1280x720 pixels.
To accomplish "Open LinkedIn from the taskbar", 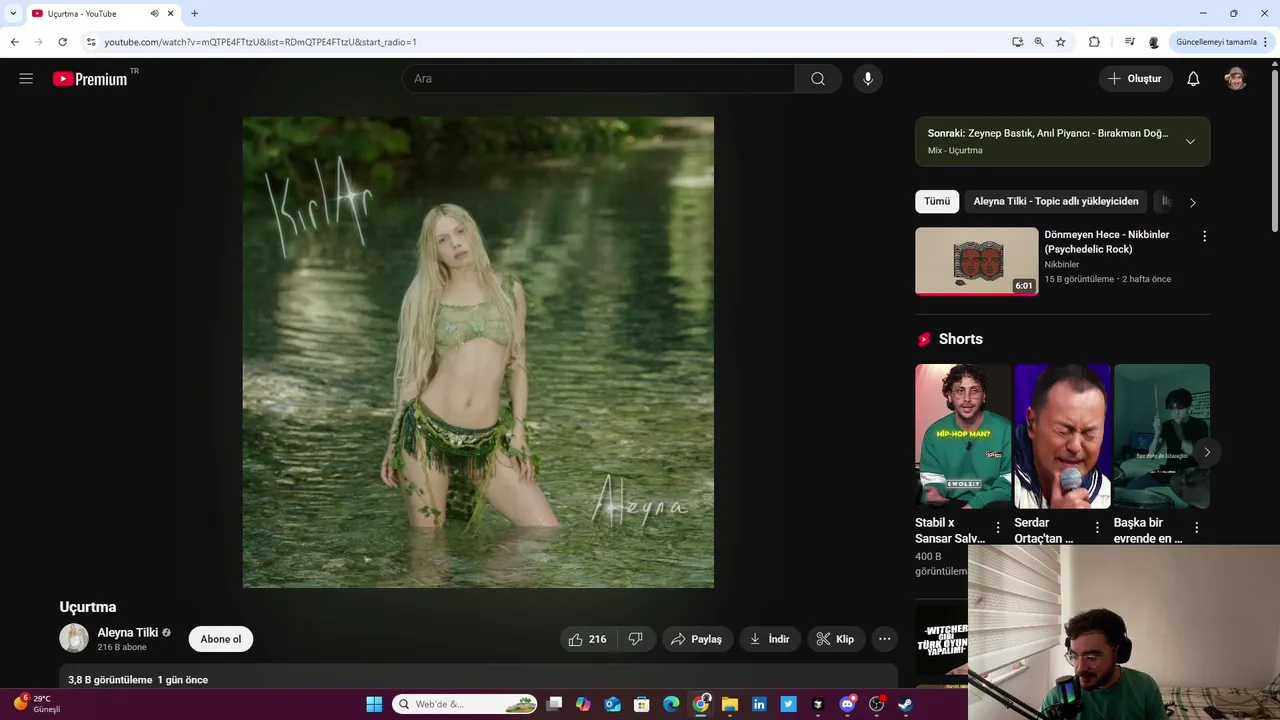I will [759, 704].
